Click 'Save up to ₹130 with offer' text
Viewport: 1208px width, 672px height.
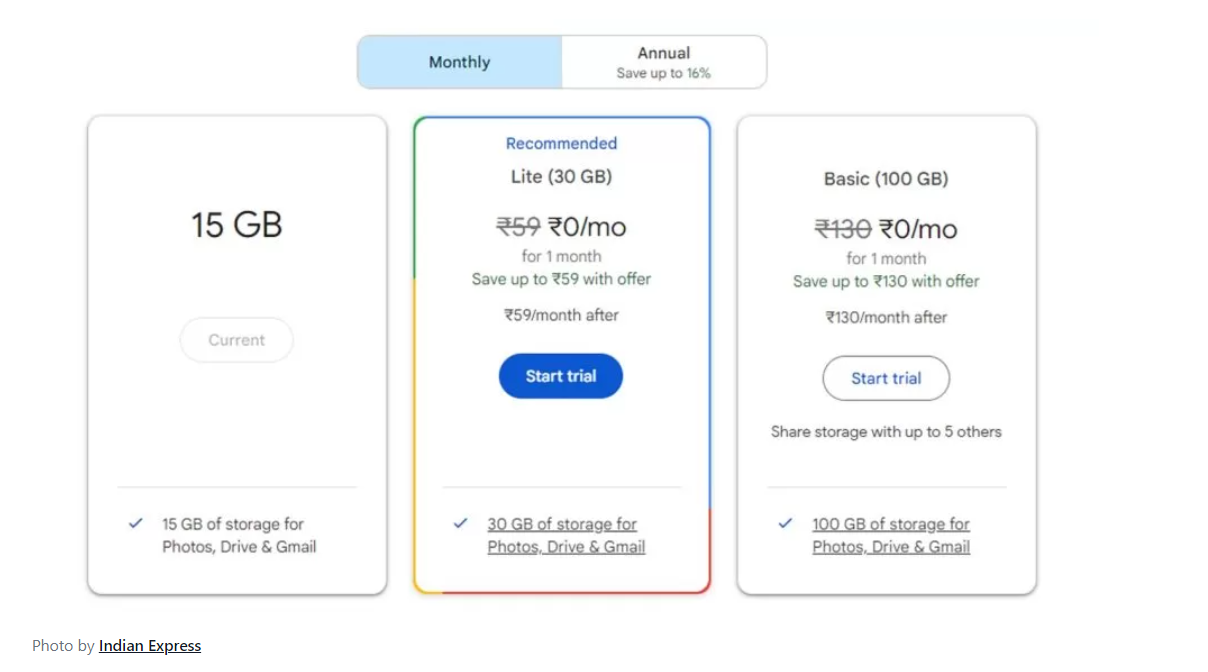(886, 281)
